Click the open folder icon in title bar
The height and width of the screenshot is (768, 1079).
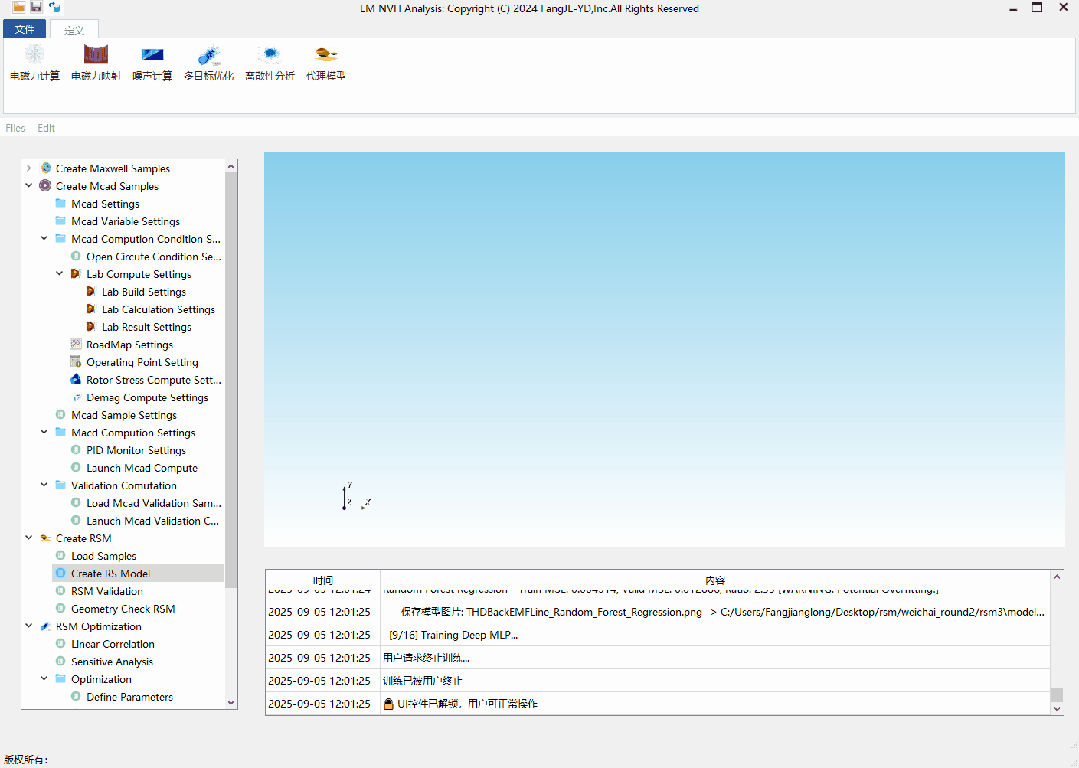pyautogui.click(x=18, y=7)
